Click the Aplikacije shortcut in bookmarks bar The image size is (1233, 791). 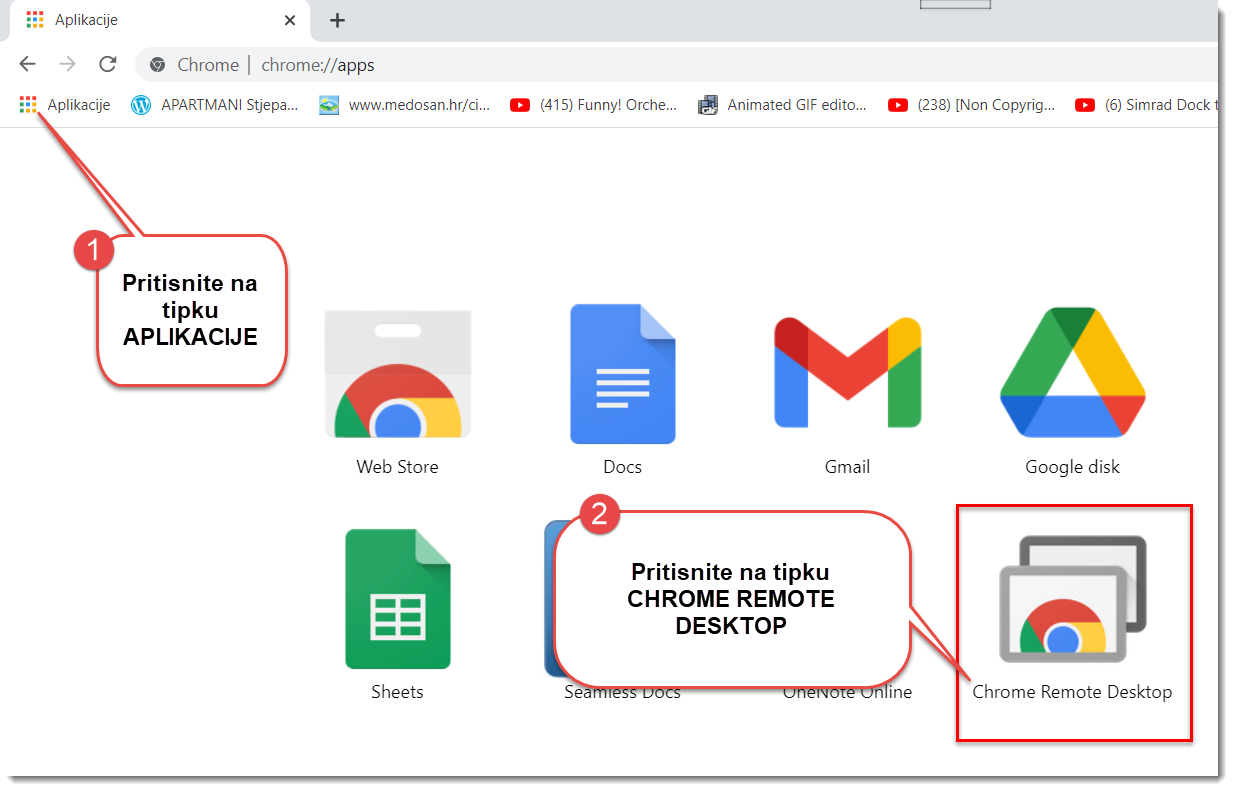pyautogui.click(x=65, y=105)
